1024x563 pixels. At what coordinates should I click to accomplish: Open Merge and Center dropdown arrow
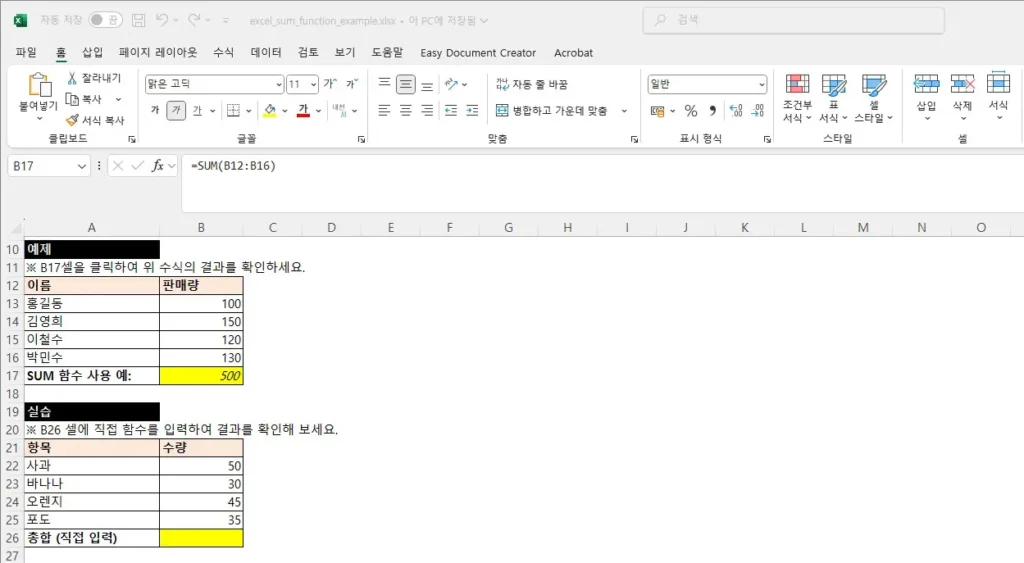point(624,111)
